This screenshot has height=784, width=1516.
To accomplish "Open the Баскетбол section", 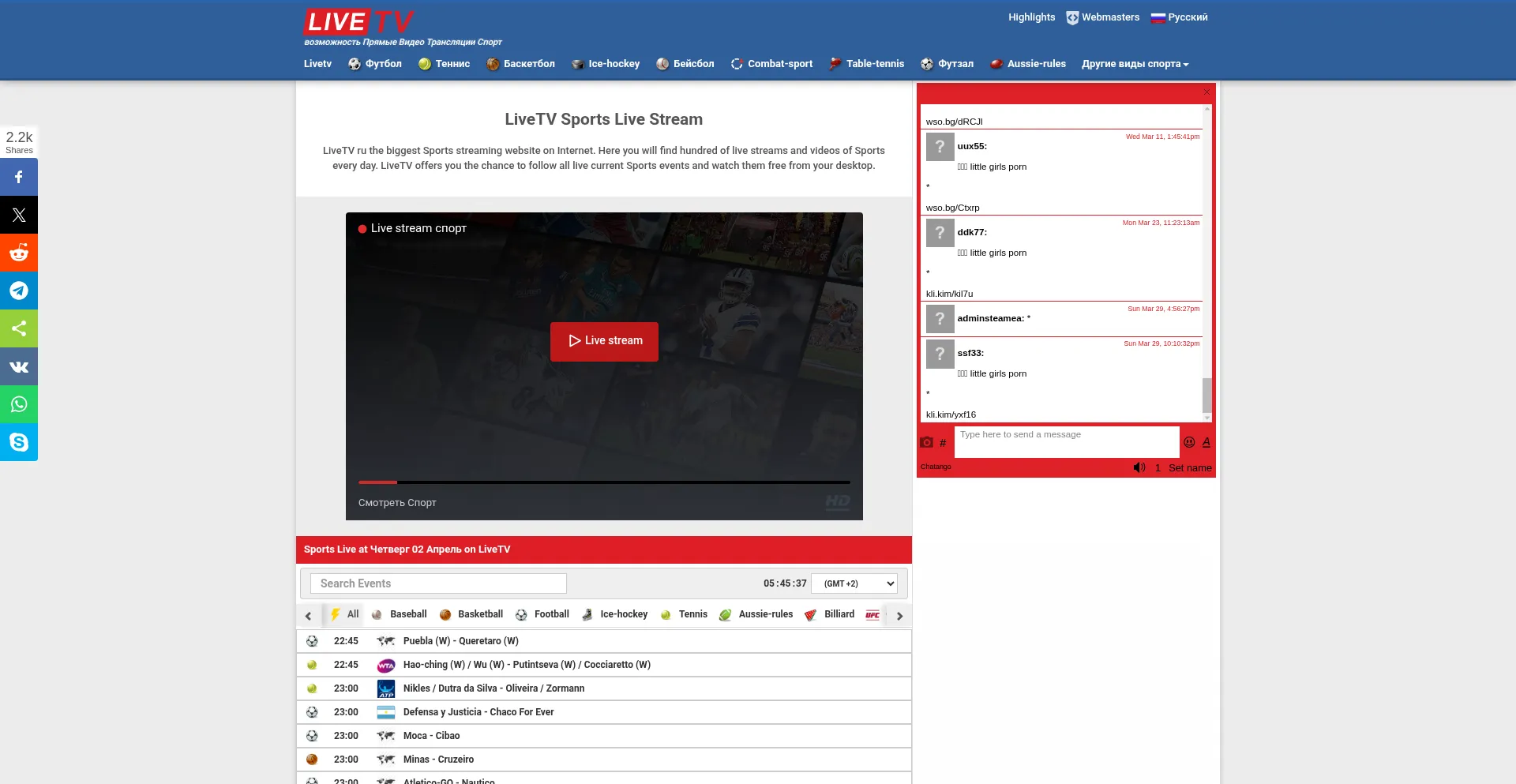I will coord(520,64).
